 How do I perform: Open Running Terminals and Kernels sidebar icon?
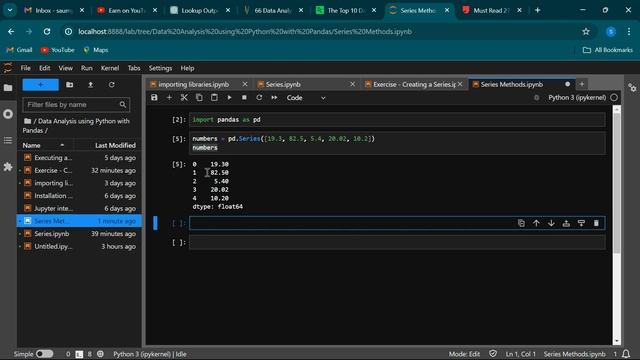[x=8, y=114]
